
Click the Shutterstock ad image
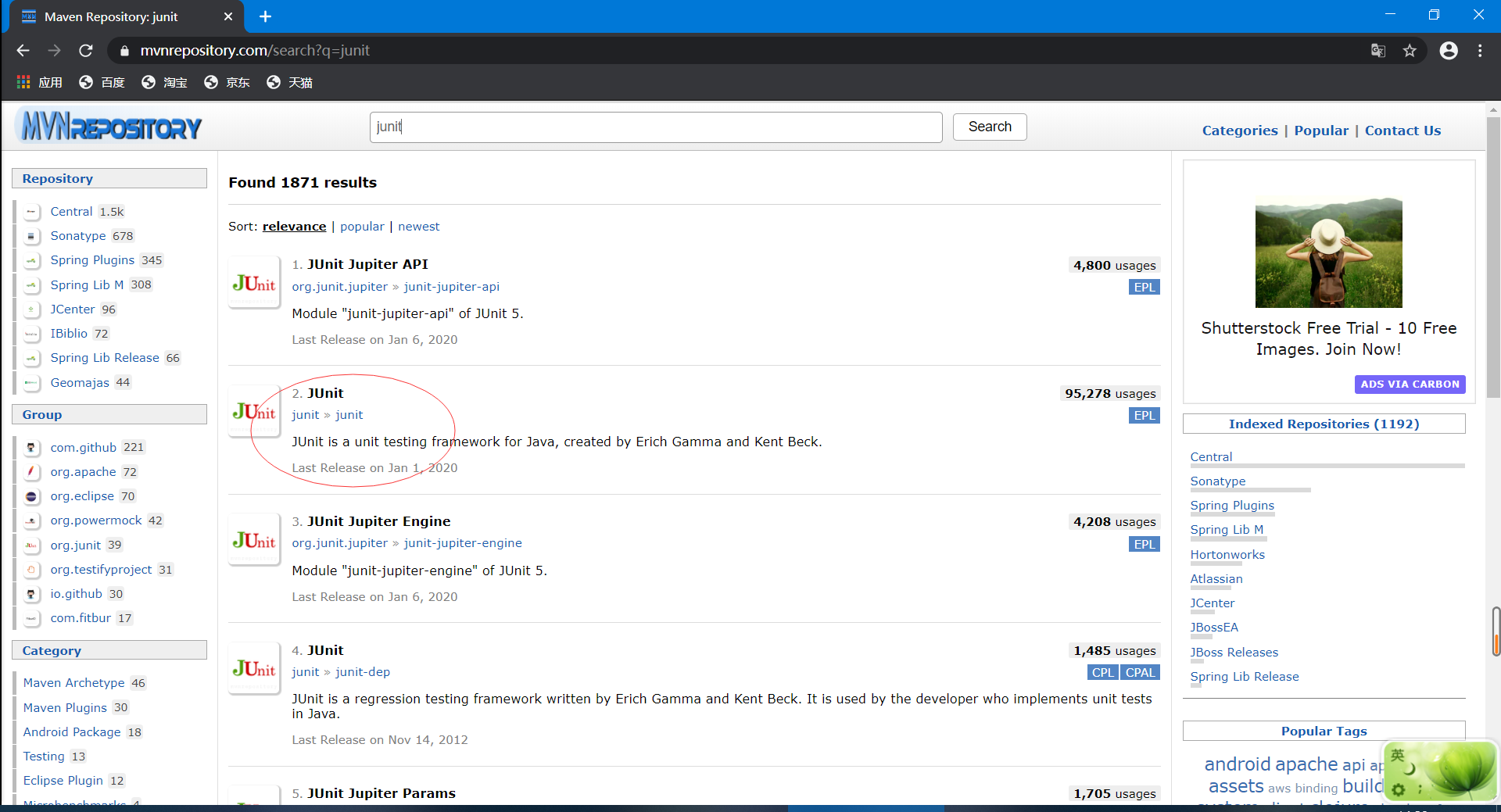click(x=1328, y=252)
